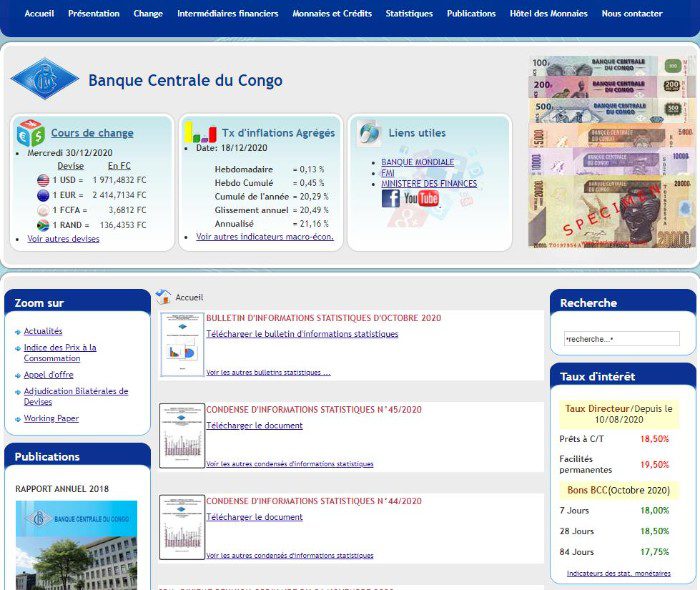Open the Change menu
Viewport: 700px width, 590px height.
tap(148, 13)
